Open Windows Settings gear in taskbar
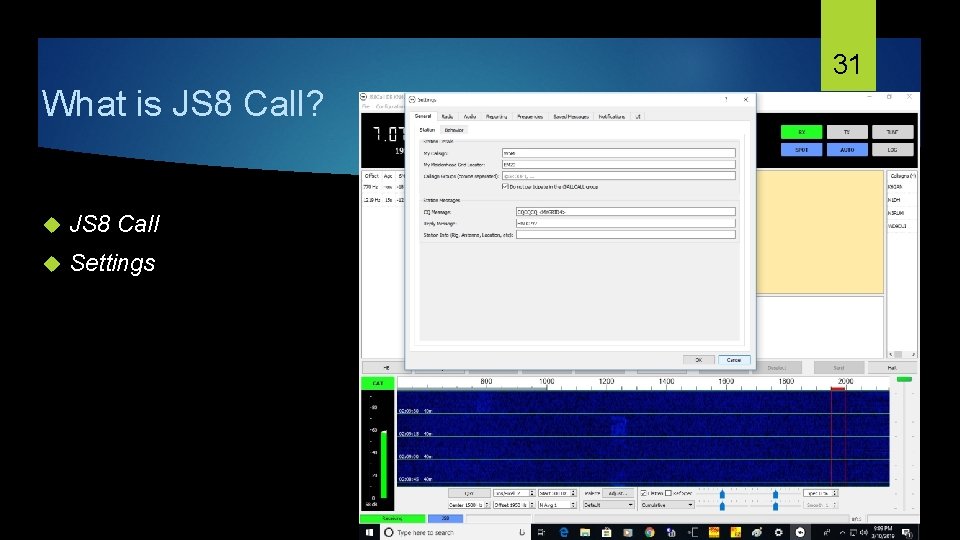960x540 pixels. [778, 533]
